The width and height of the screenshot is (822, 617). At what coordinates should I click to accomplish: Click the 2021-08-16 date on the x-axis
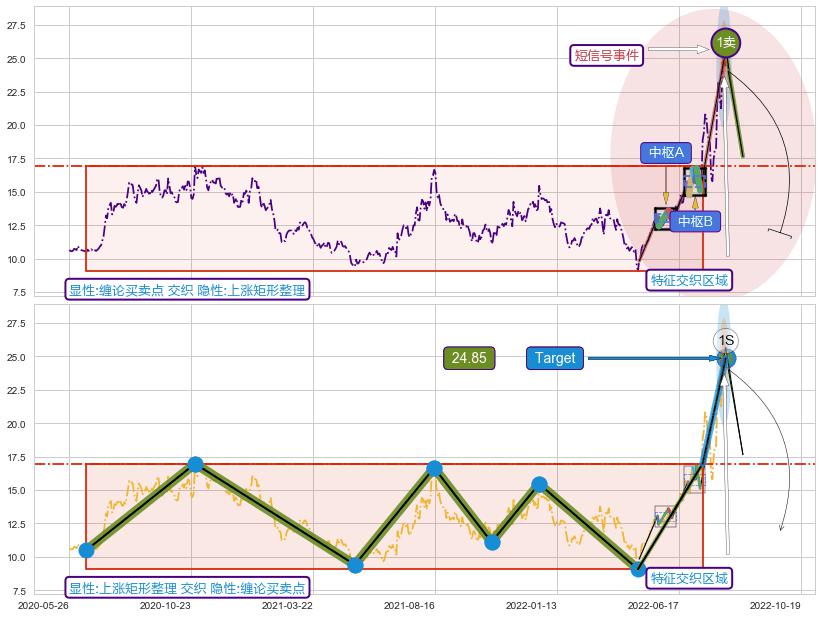coord(409,606)
